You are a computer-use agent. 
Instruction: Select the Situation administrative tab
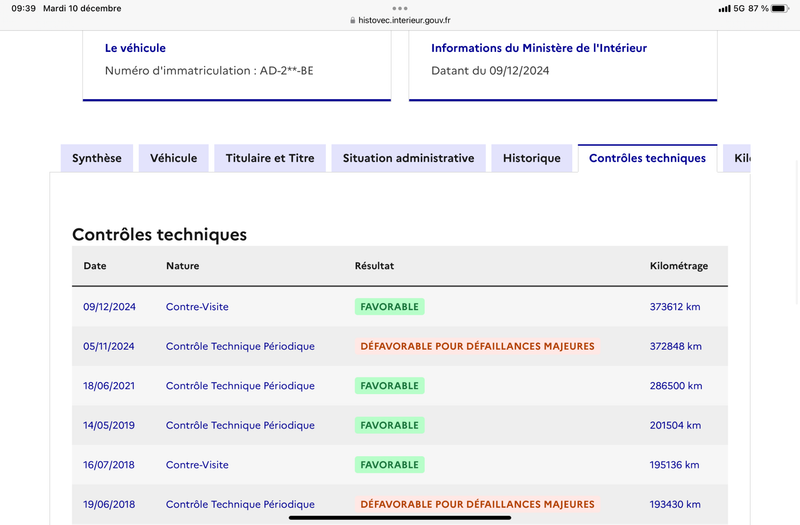(x=409, y=158)
